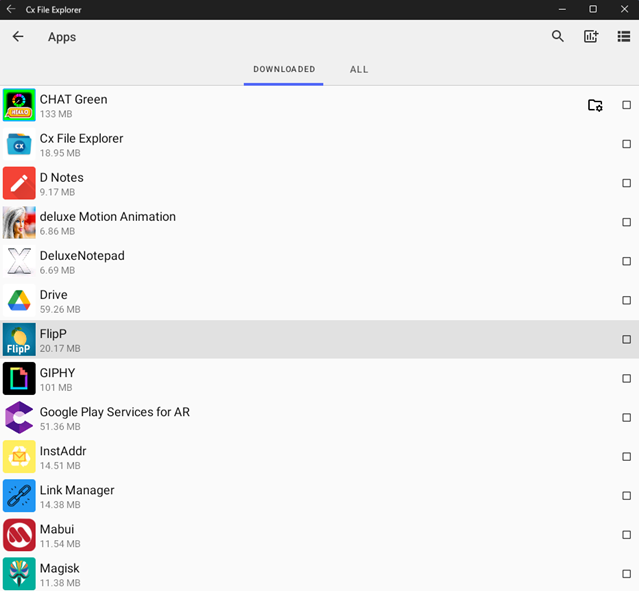Select the DOWNLOADED tab
This screenshot has width=639, height=591.
coord(284,70)
